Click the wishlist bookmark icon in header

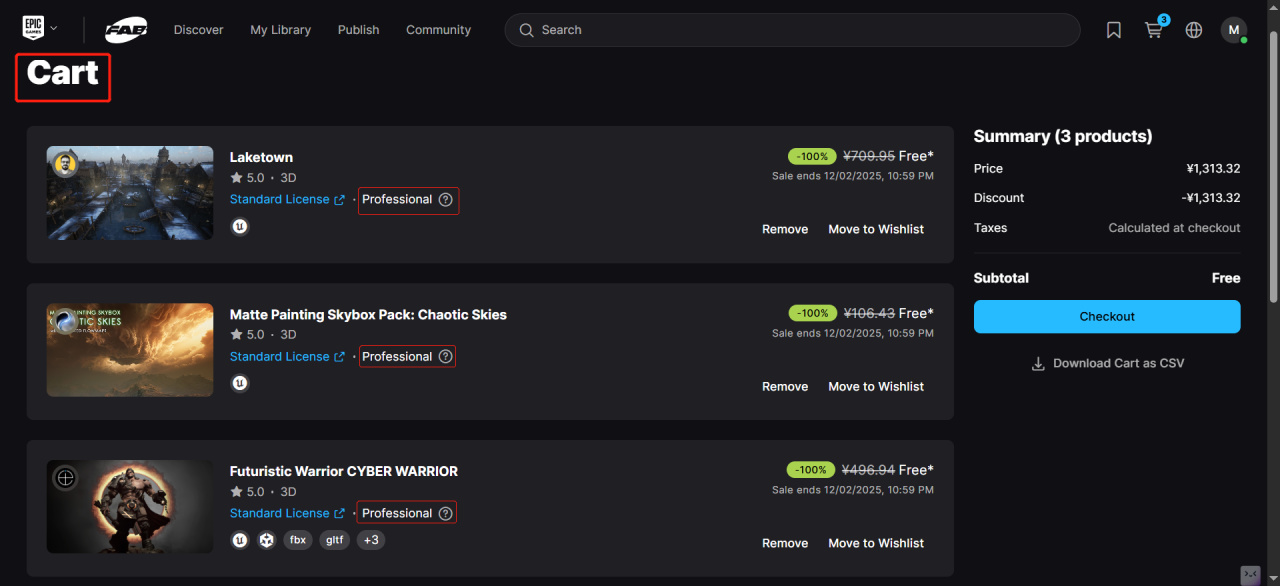tap(1114, 30)
